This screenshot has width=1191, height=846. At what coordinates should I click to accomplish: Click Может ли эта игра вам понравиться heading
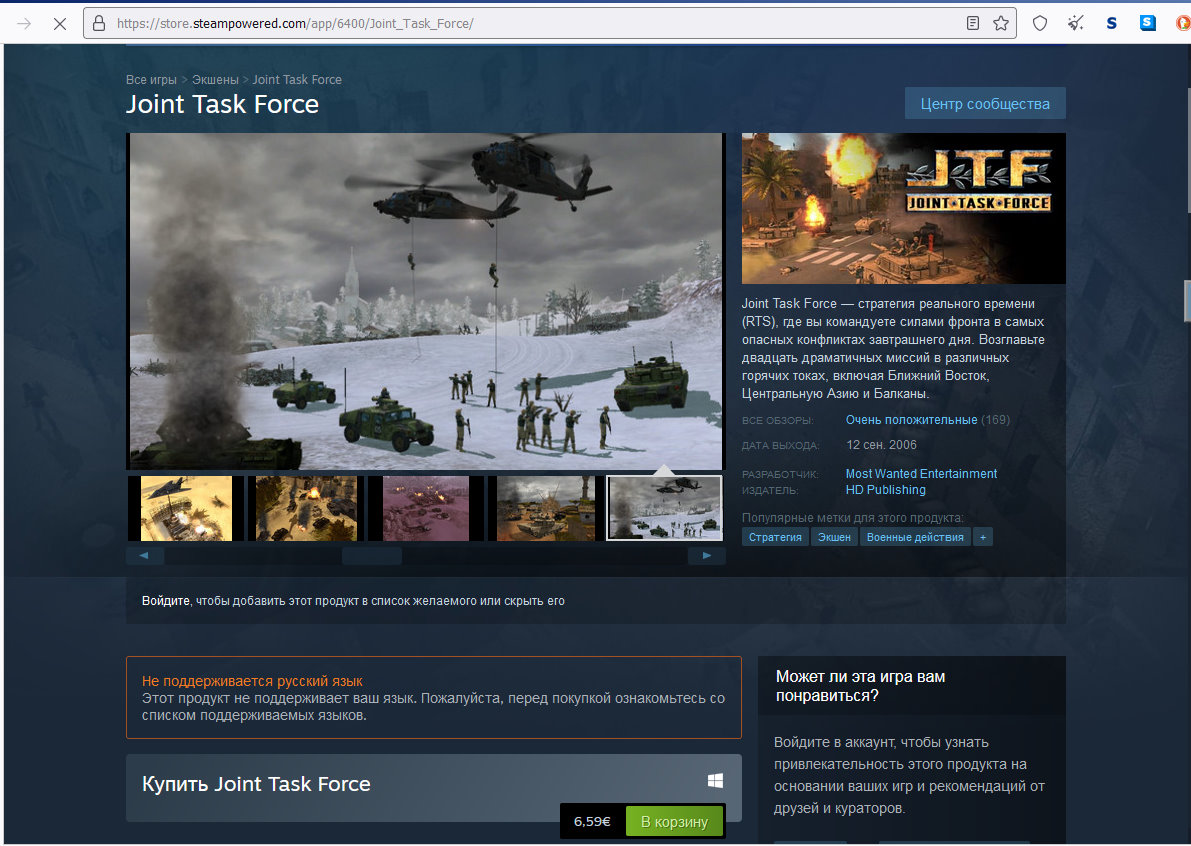coord(860,686)
